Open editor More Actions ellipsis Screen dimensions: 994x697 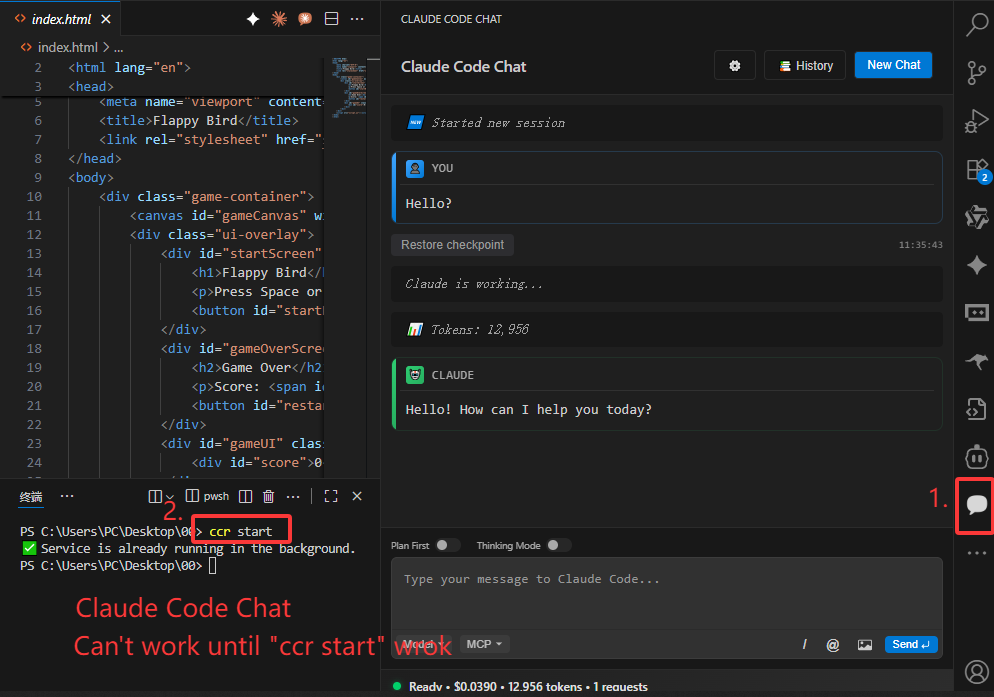357,19
